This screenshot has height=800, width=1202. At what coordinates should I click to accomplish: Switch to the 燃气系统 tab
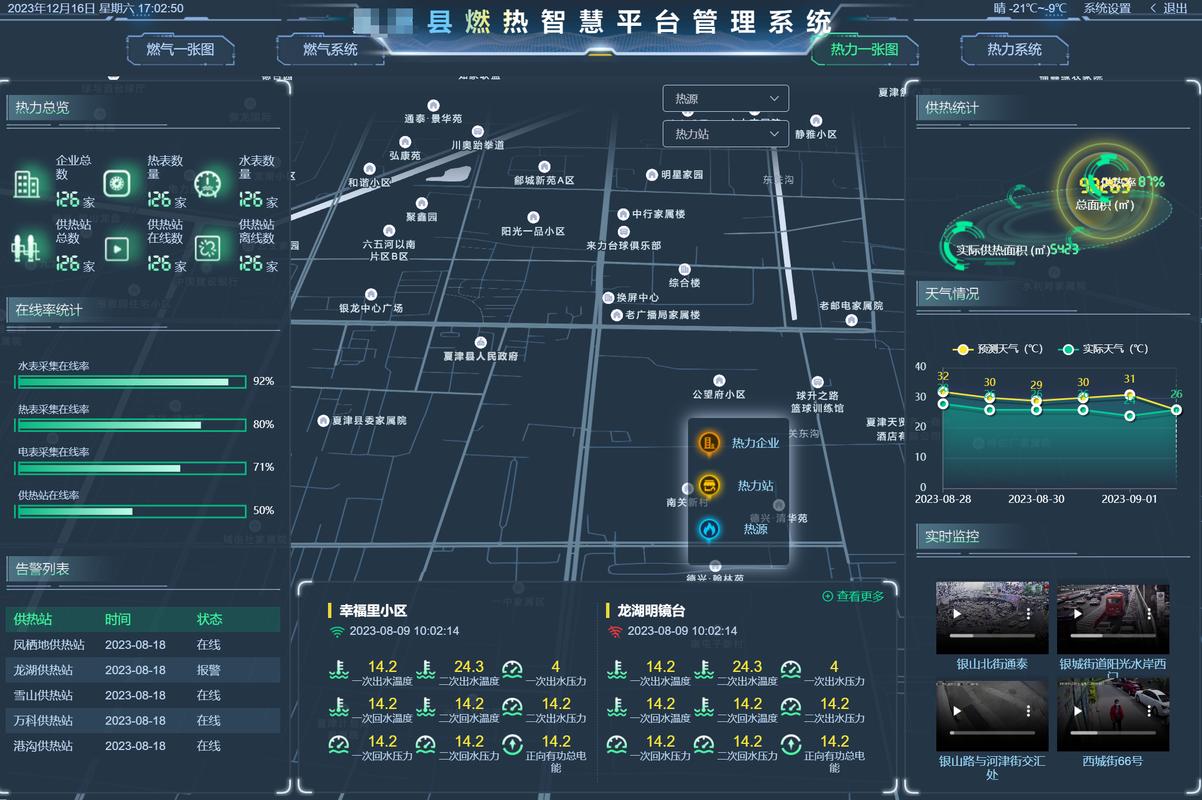tap(330, 49)
